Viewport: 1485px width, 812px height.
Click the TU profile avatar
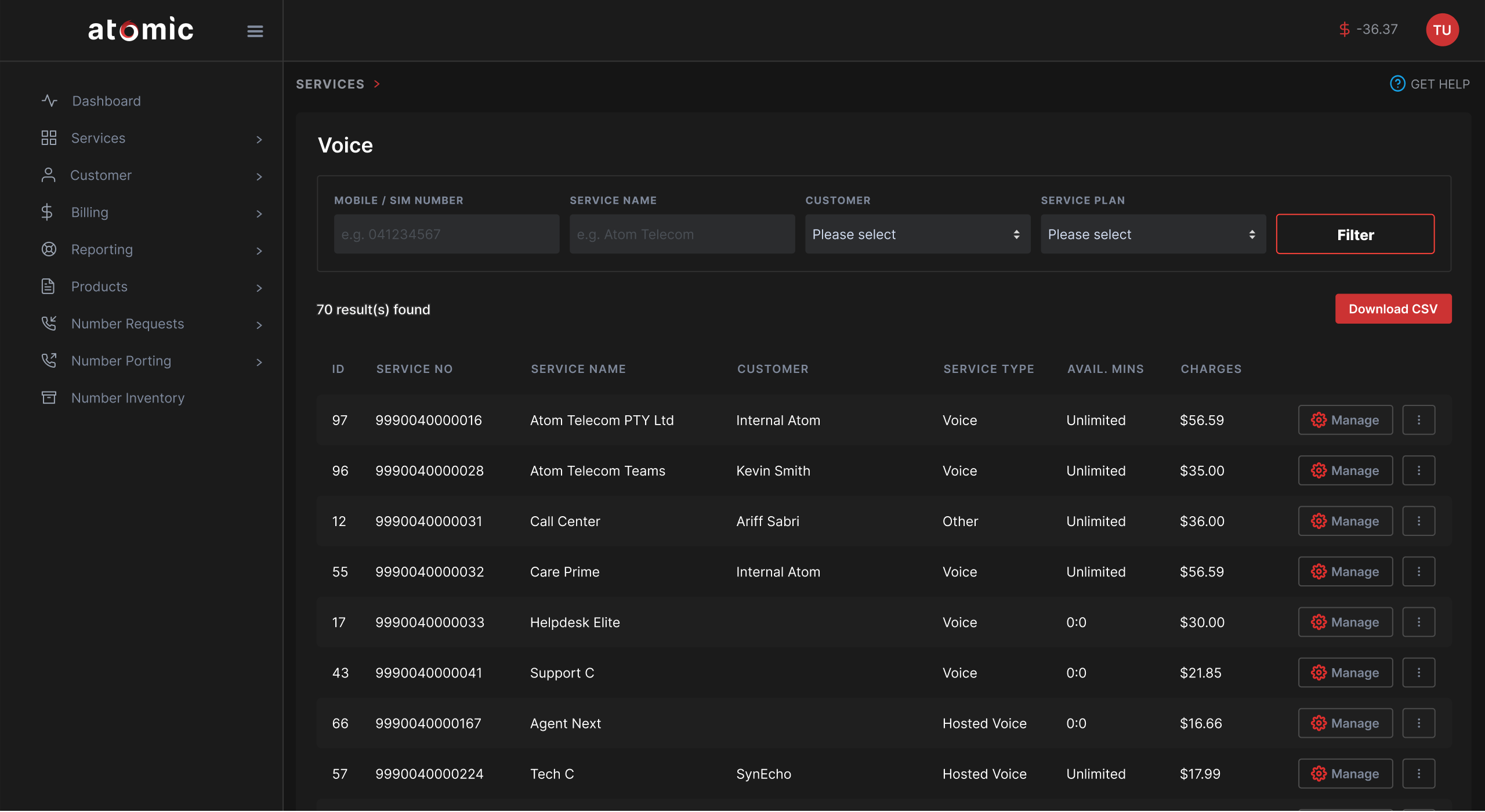[x=1443, y=29]
